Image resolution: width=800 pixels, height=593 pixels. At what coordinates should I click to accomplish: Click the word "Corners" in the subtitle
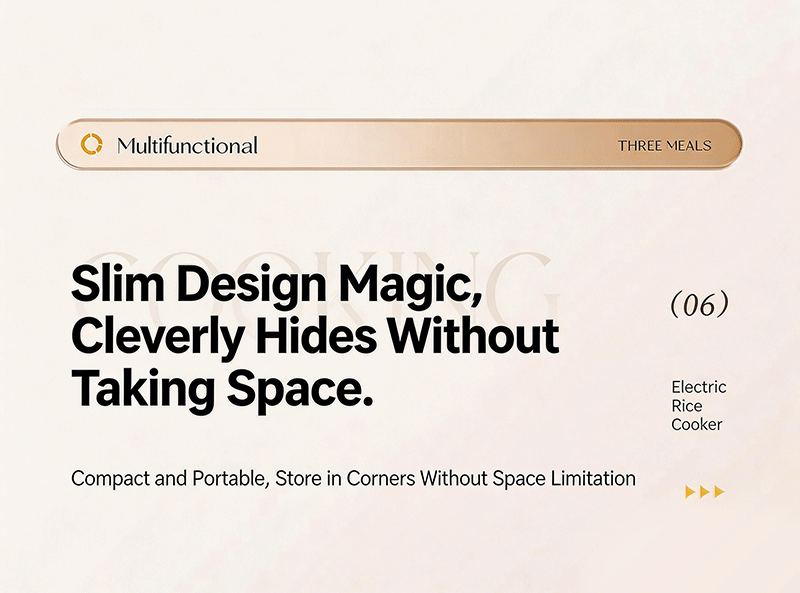tap(381, 479)
